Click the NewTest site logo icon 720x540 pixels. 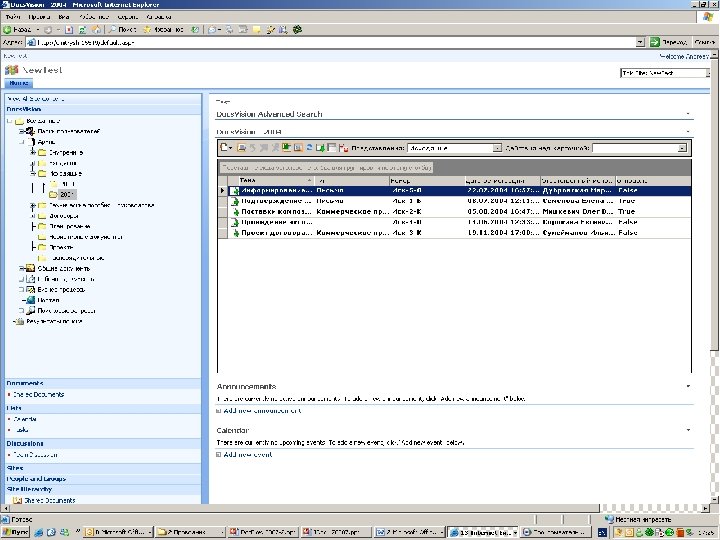click(11, 70)
